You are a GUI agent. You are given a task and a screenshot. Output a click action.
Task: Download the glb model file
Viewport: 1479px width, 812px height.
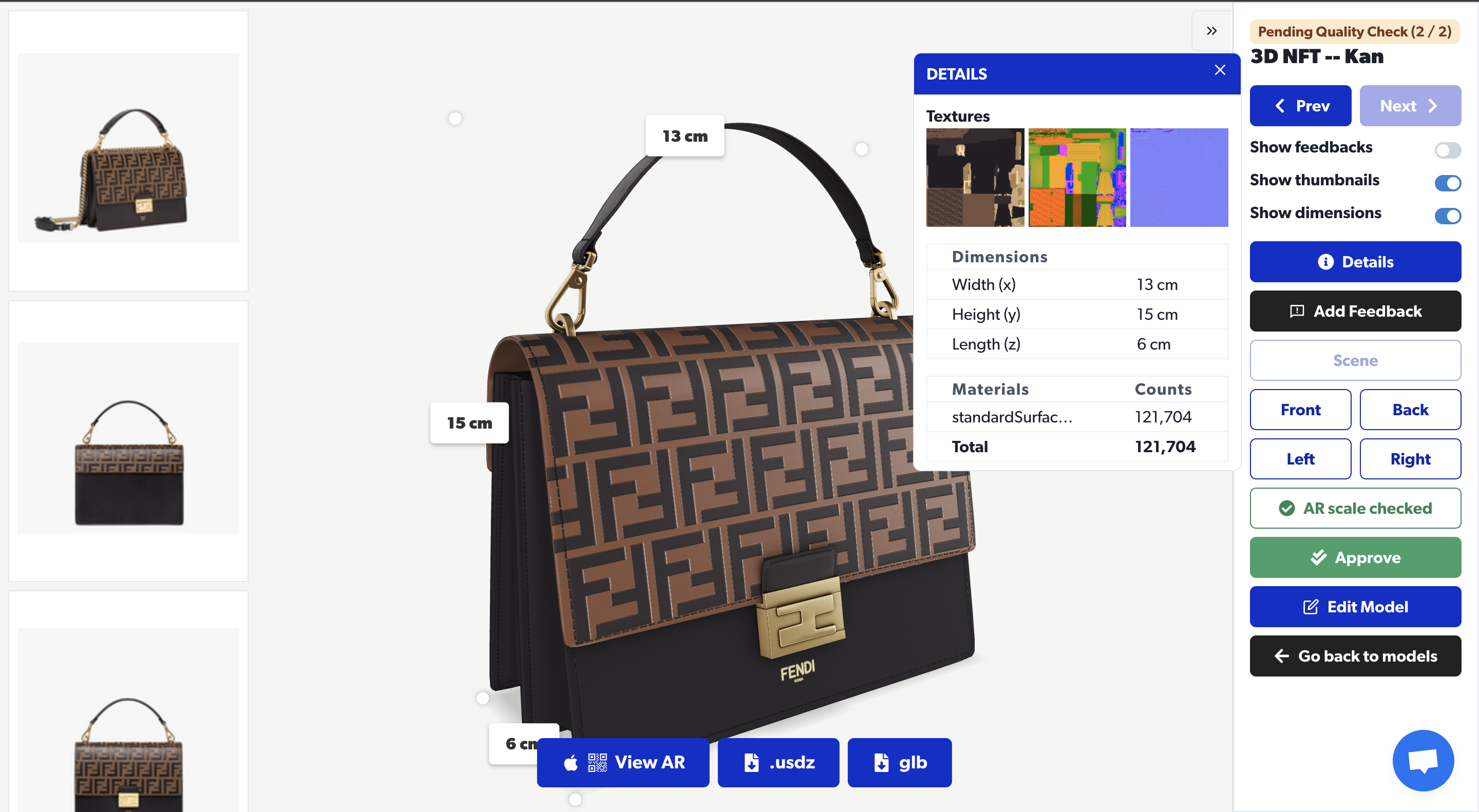pos(899,762)
